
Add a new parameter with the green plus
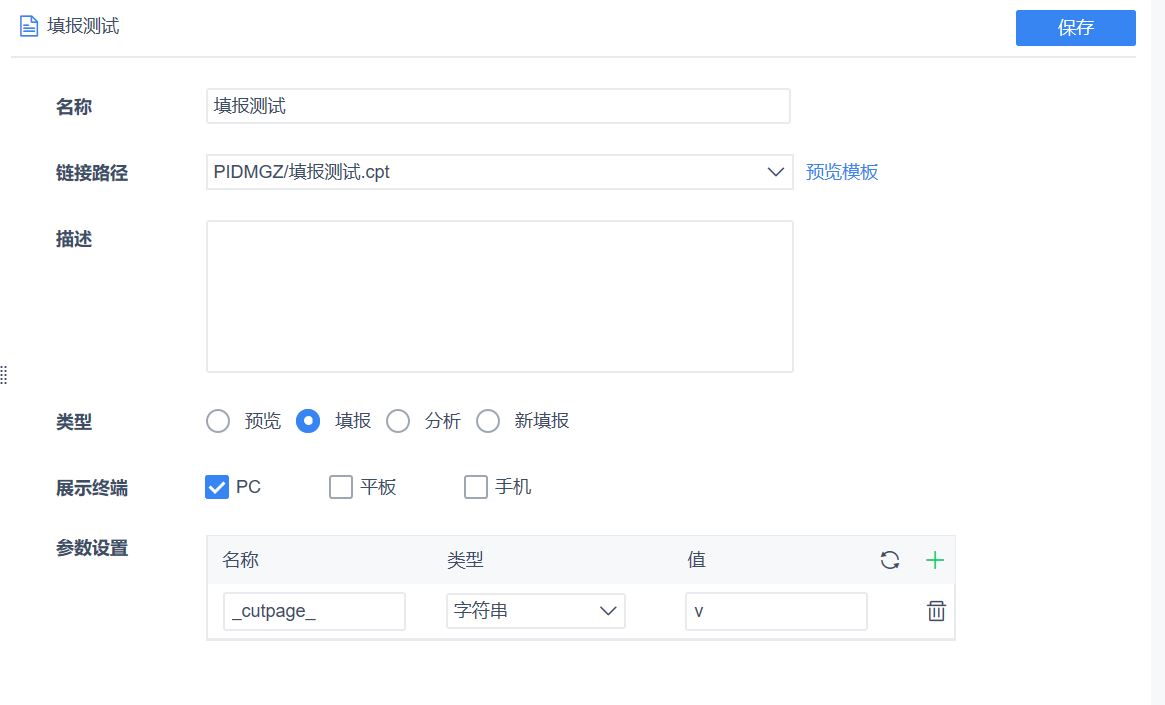click(x=935, y=559)
